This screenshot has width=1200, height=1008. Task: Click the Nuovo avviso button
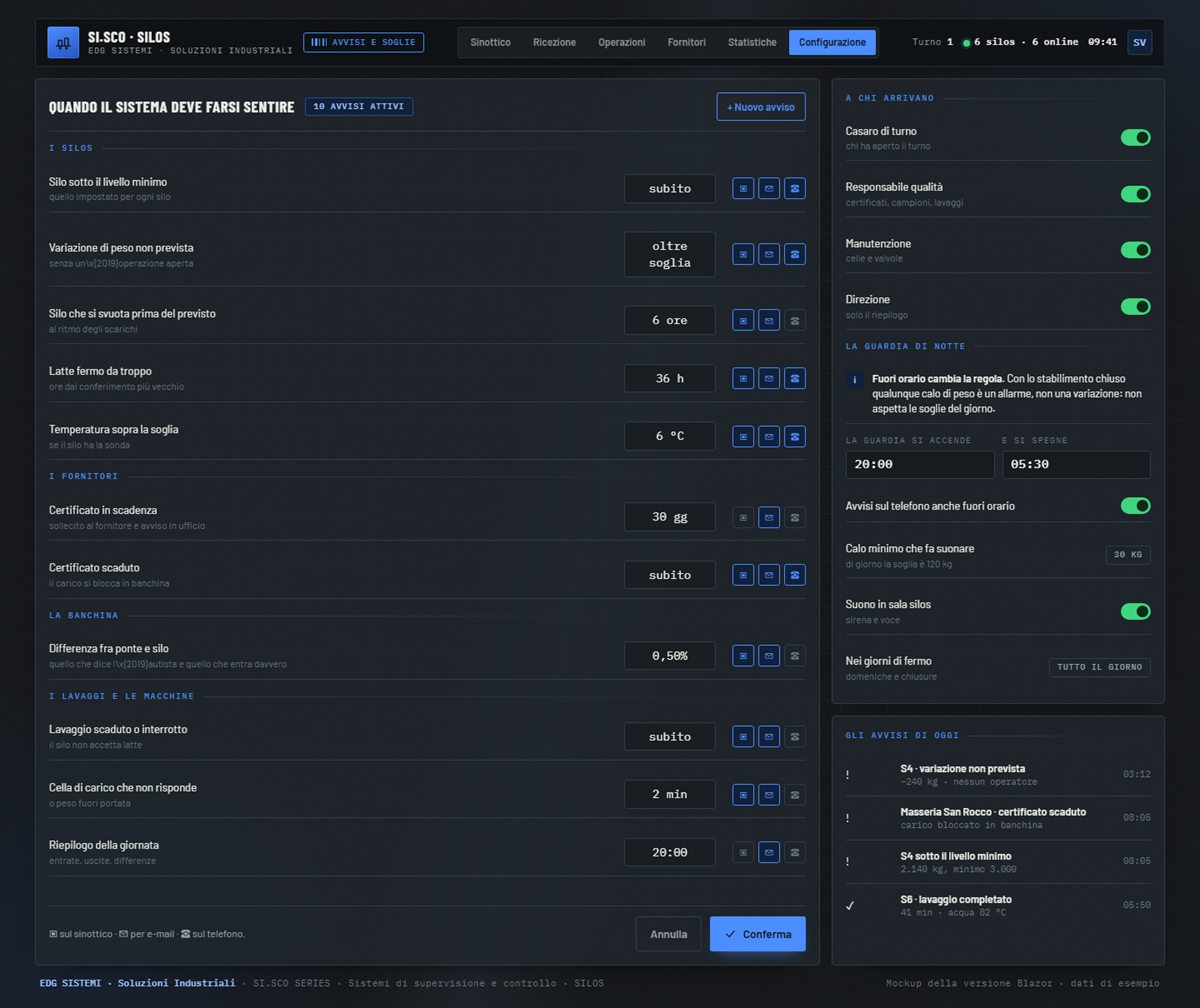(761, 107)
